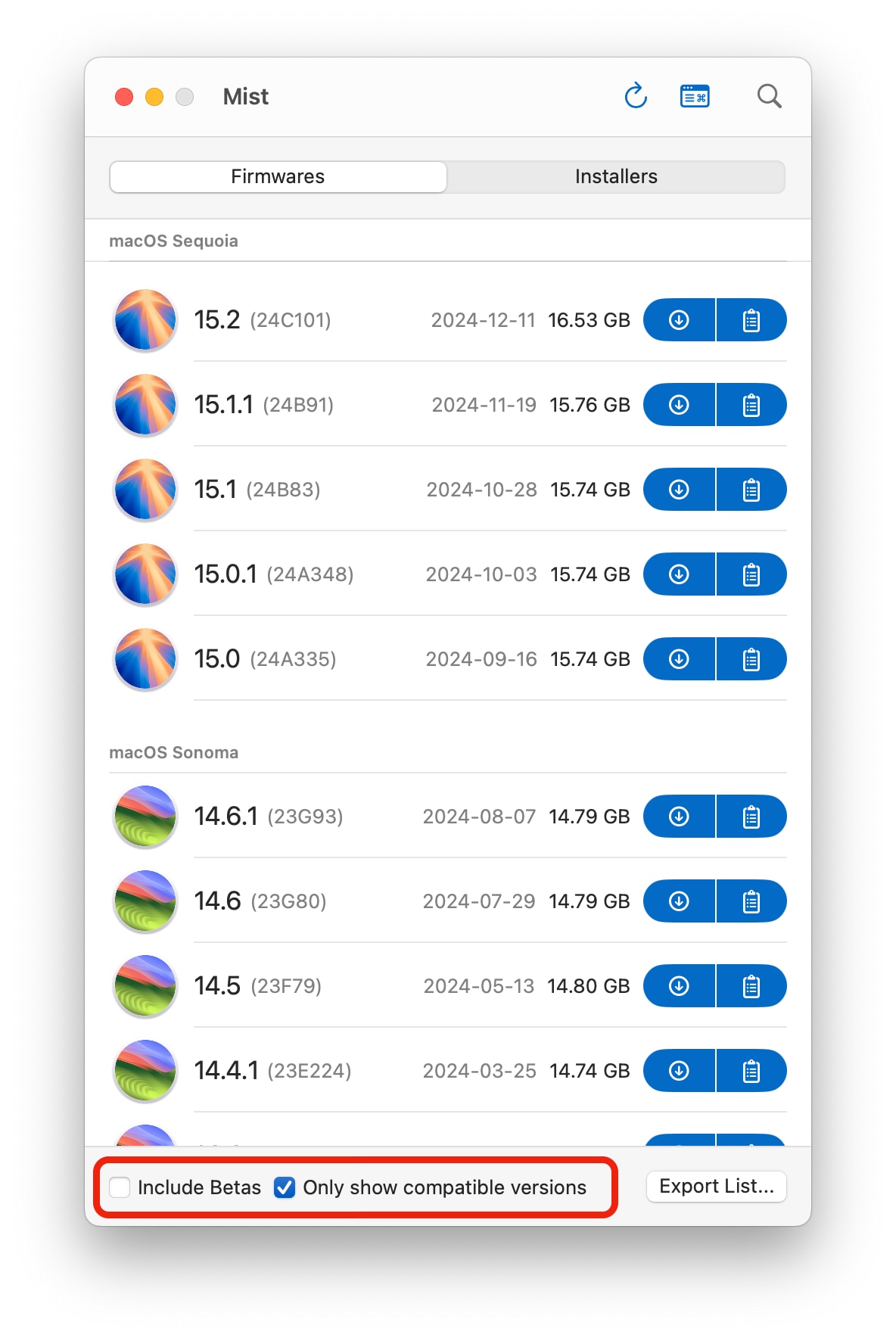Copy details for macOS 15.1.1 firmware
The height and width of the screenshot is (1338, 896).
[x=751, y=405]
